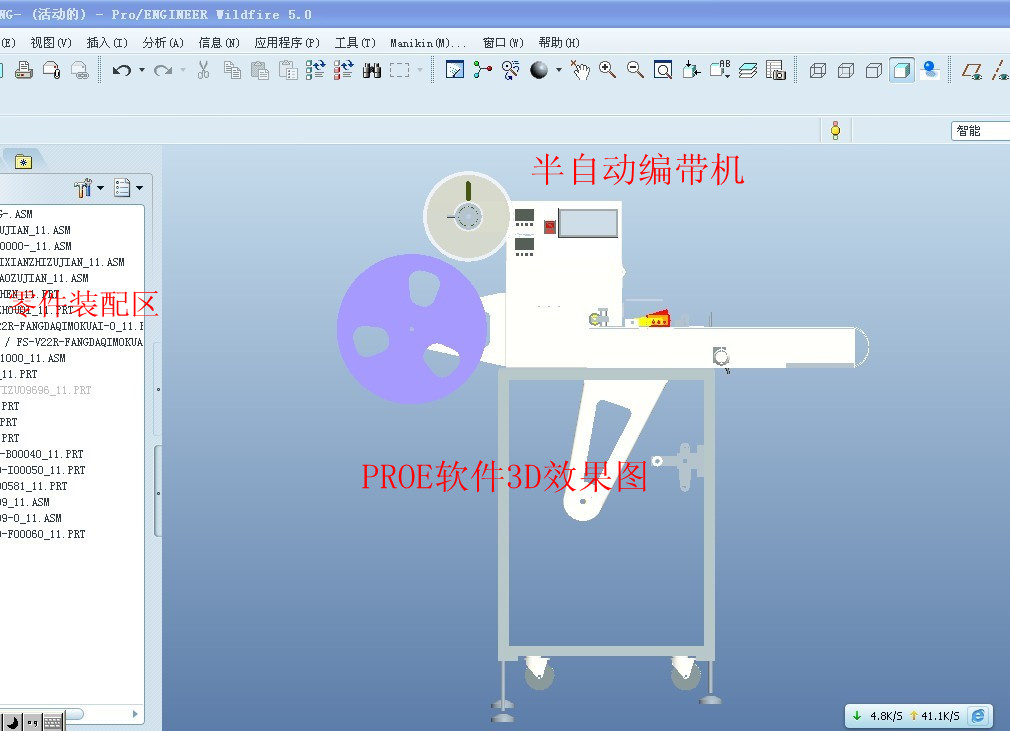Screen dimensions: 1010x731
Task: Click the Print icon in the toolbar
Action: 24,70
